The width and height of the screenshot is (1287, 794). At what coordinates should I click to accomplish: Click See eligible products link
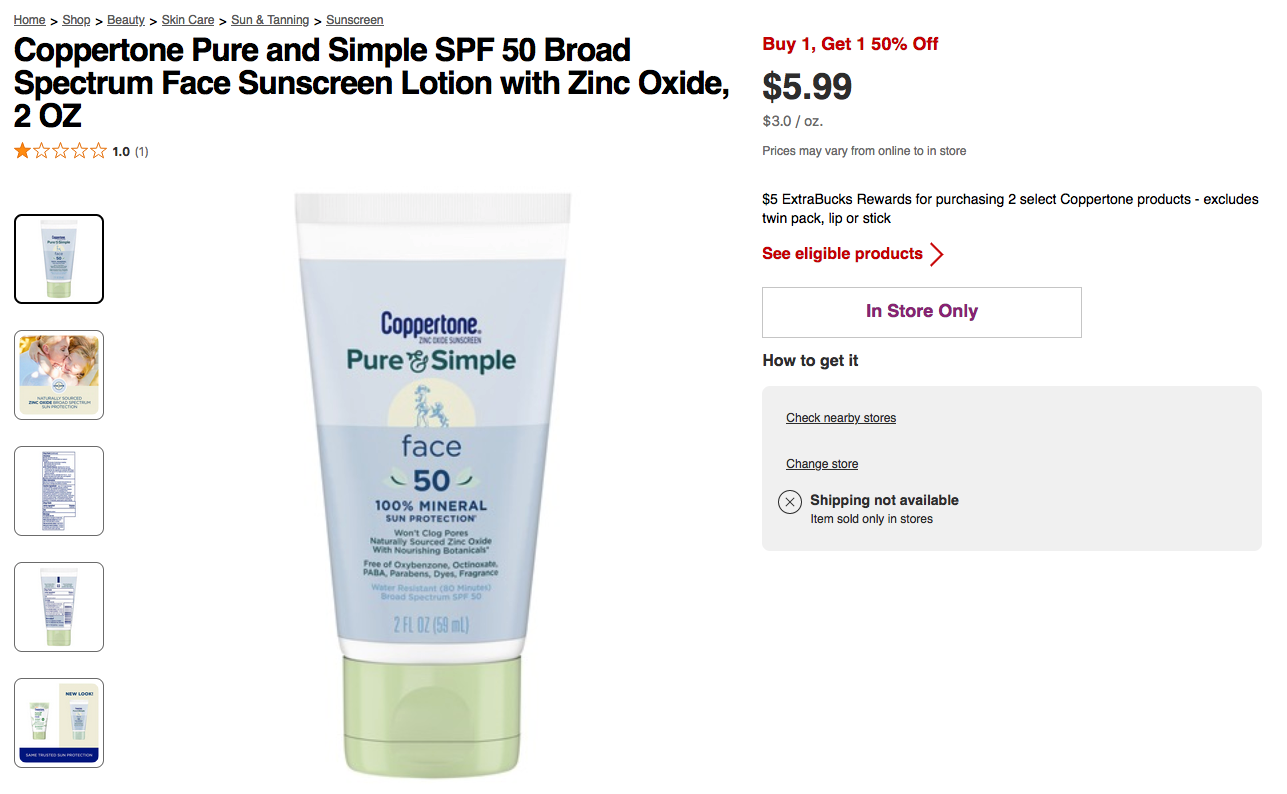(842, 254)
